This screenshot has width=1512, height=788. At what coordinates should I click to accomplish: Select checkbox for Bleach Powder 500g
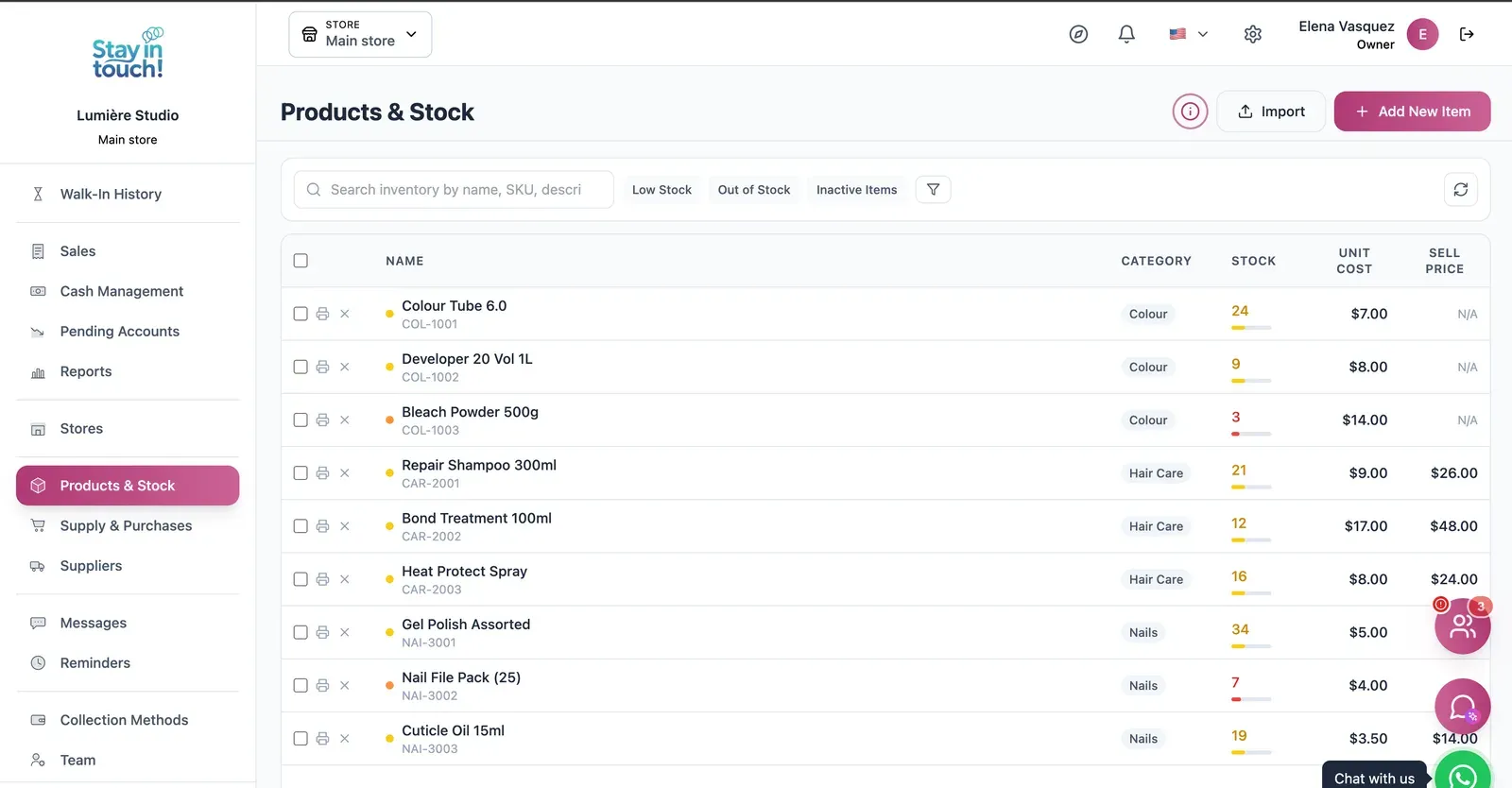[301, 420]
